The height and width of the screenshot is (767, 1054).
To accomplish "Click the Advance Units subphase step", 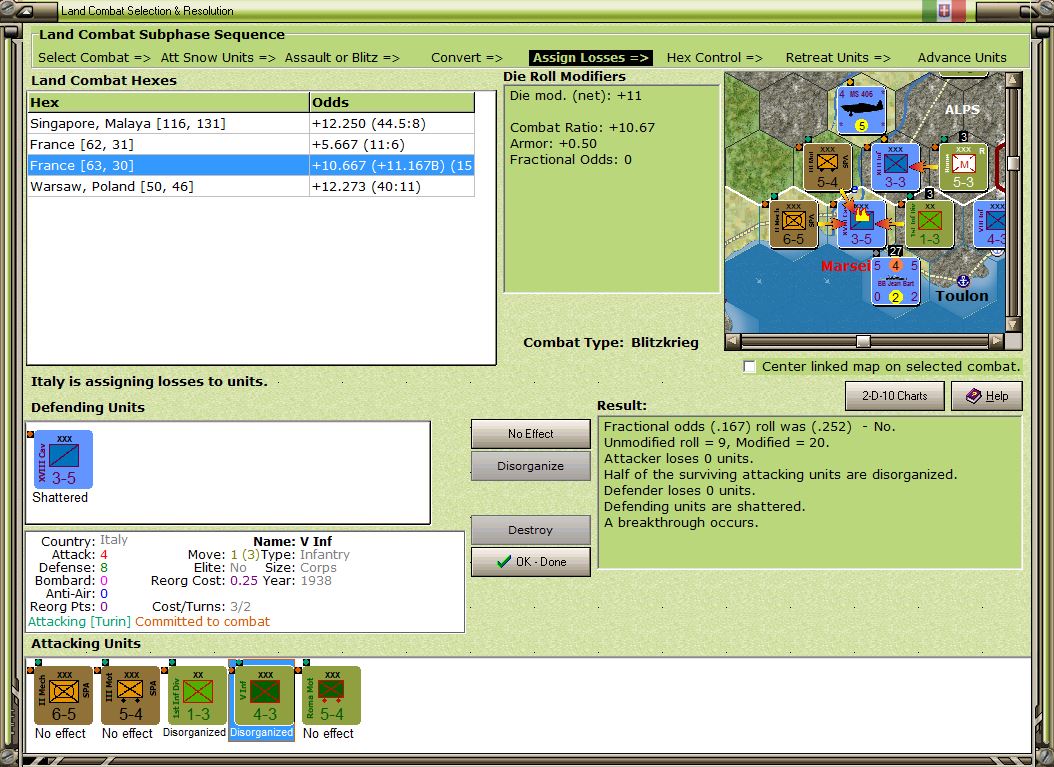I will pos(962,58).
